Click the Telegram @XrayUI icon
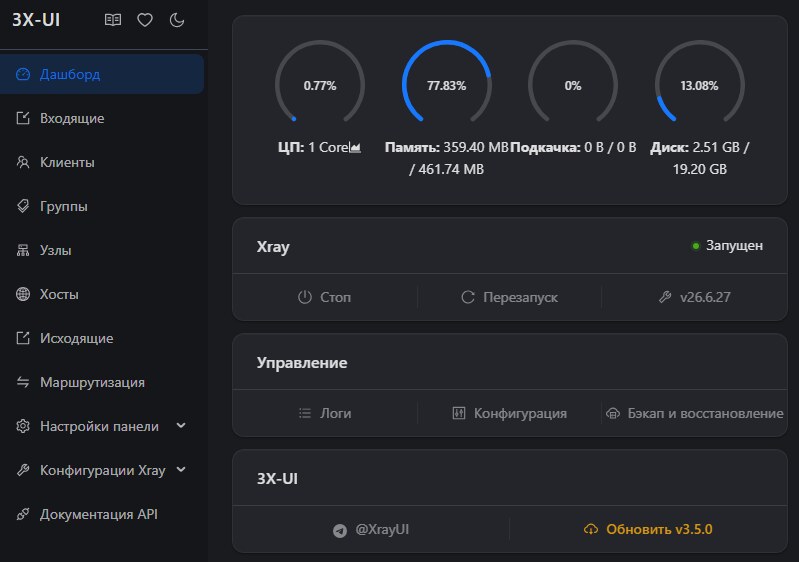Screen dimensions: 799x562 (x=340, y=530)
